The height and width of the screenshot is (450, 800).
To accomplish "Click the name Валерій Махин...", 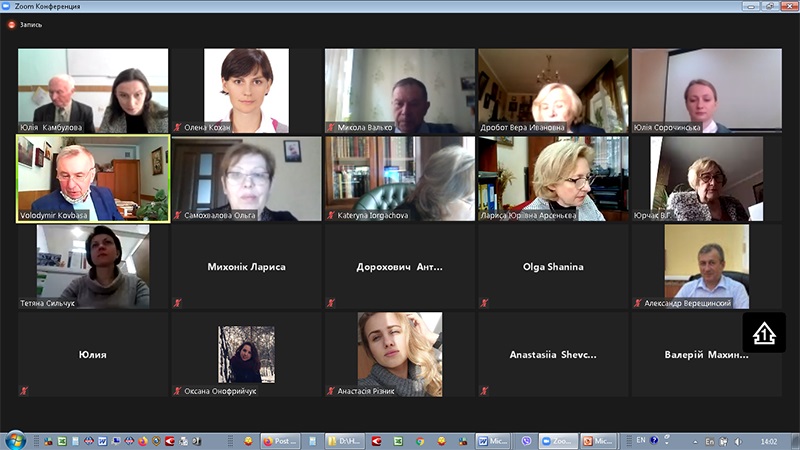I will (707, 355).
